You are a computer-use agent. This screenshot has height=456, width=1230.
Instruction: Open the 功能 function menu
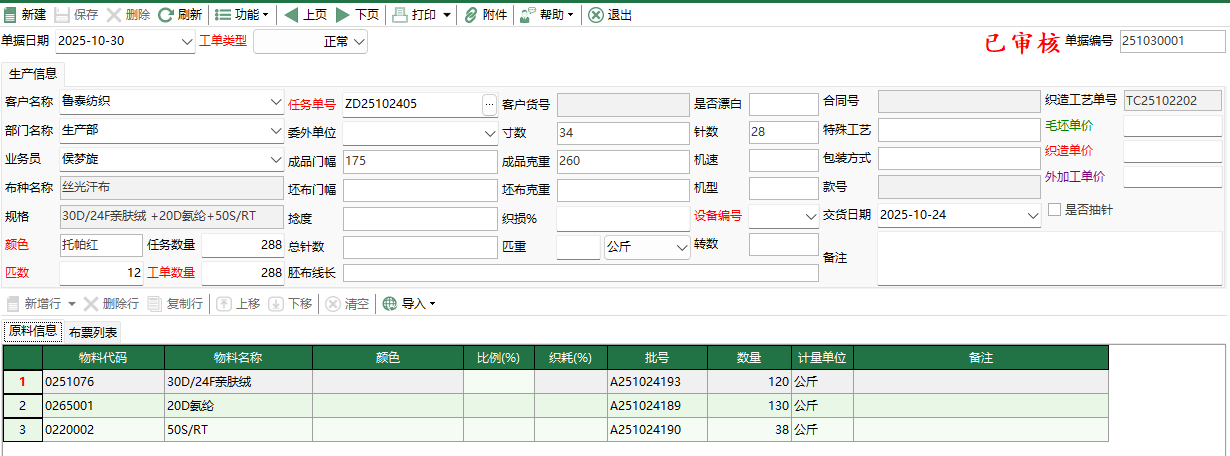(x=242, y=15)
